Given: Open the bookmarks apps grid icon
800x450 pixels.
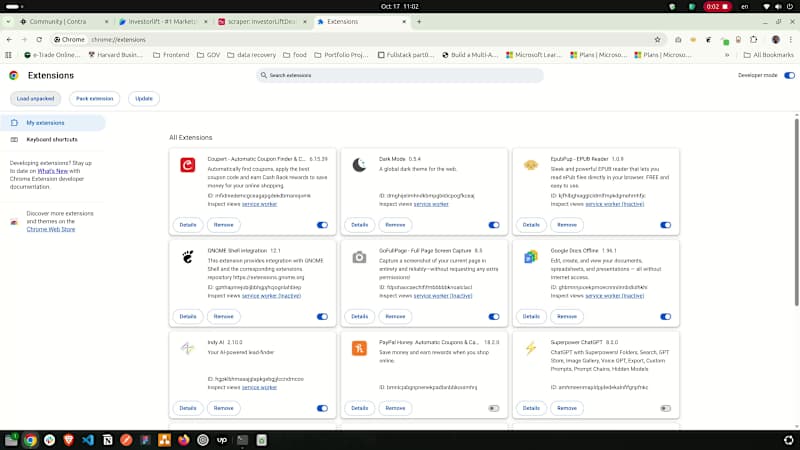Looking at the screenshot, I should (8, 55).
